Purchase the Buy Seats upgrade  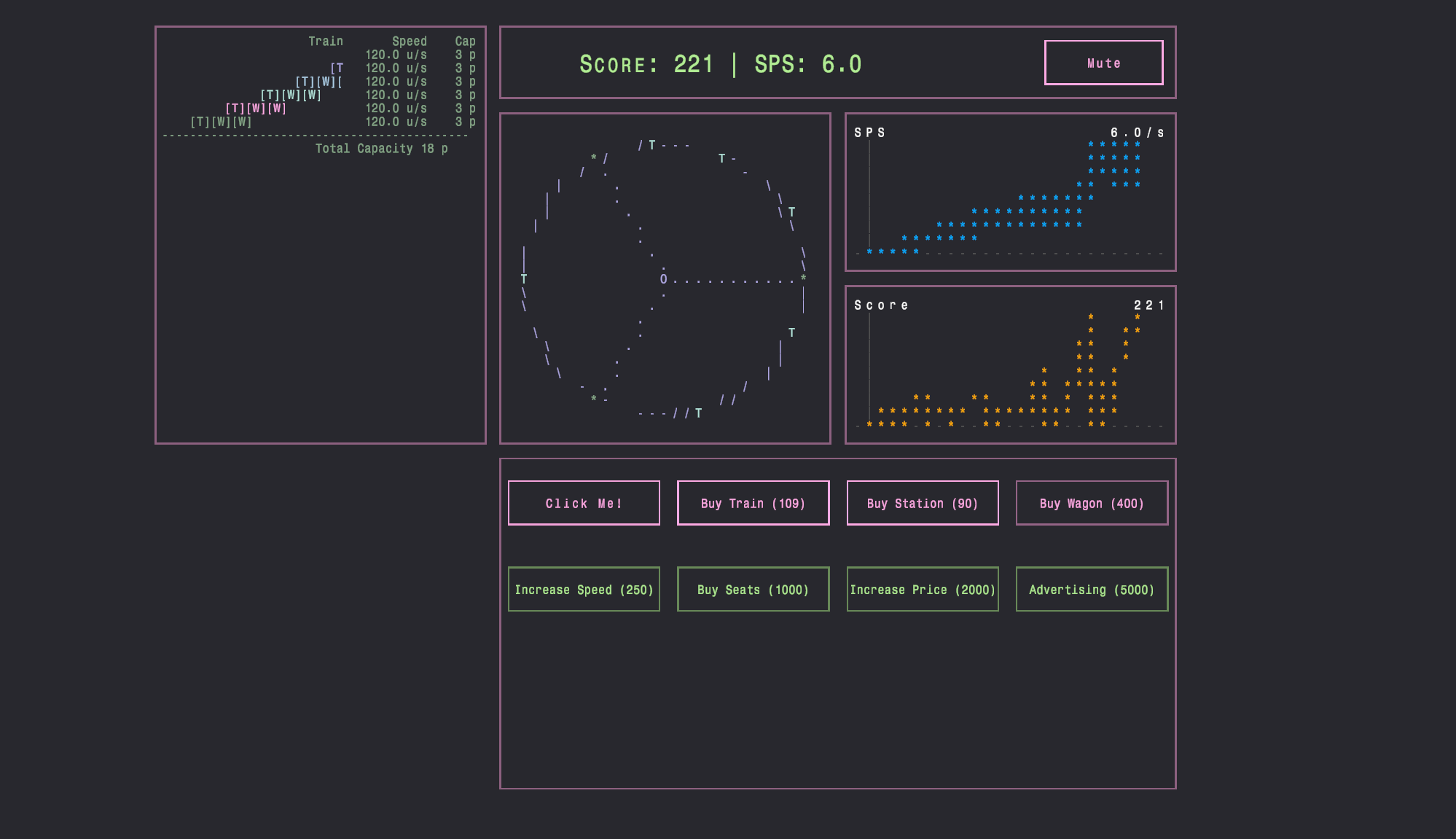coord(753,589)
